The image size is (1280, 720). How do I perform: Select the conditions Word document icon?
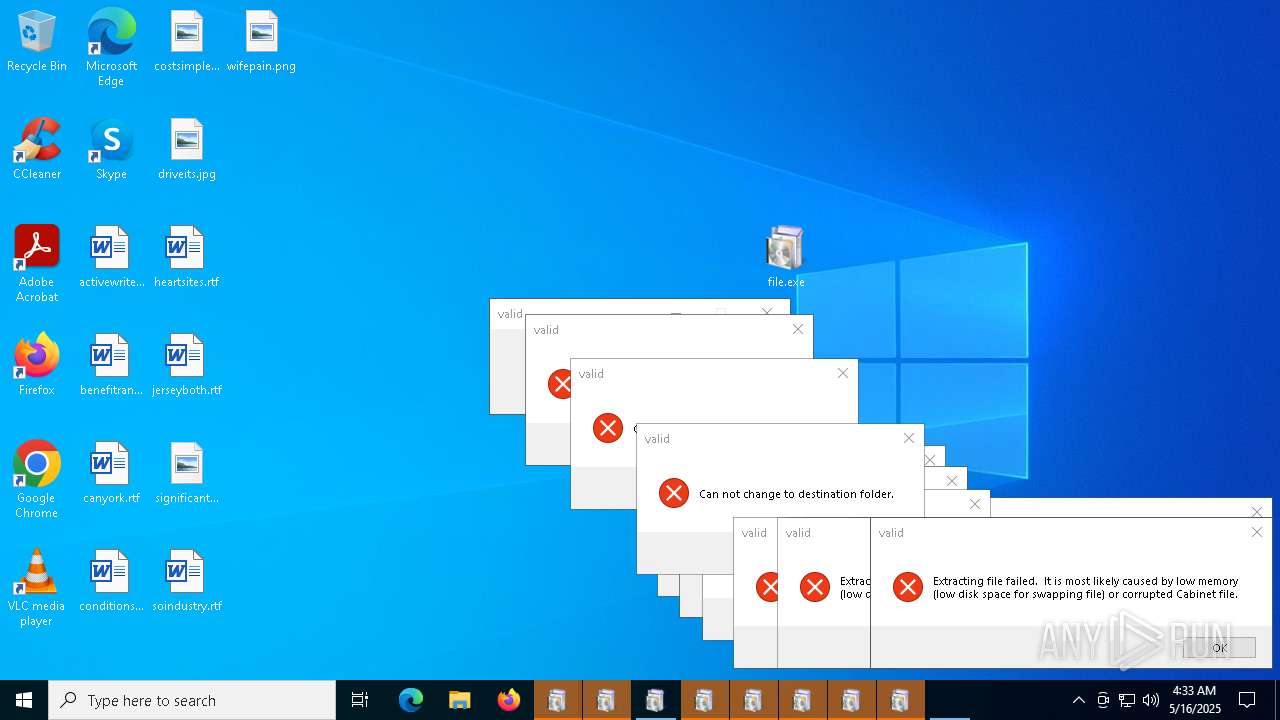click(111, 582)
